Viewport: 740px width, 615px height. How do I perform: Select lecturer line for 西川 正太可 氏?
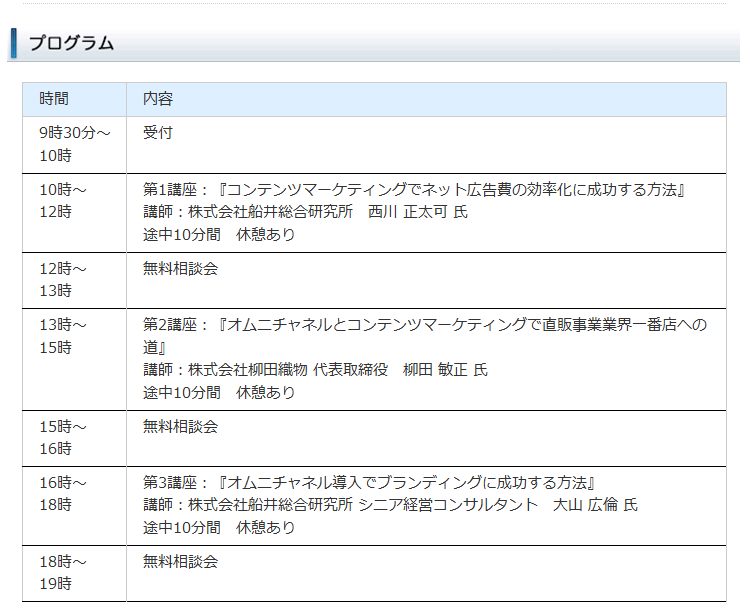point(305,212)
